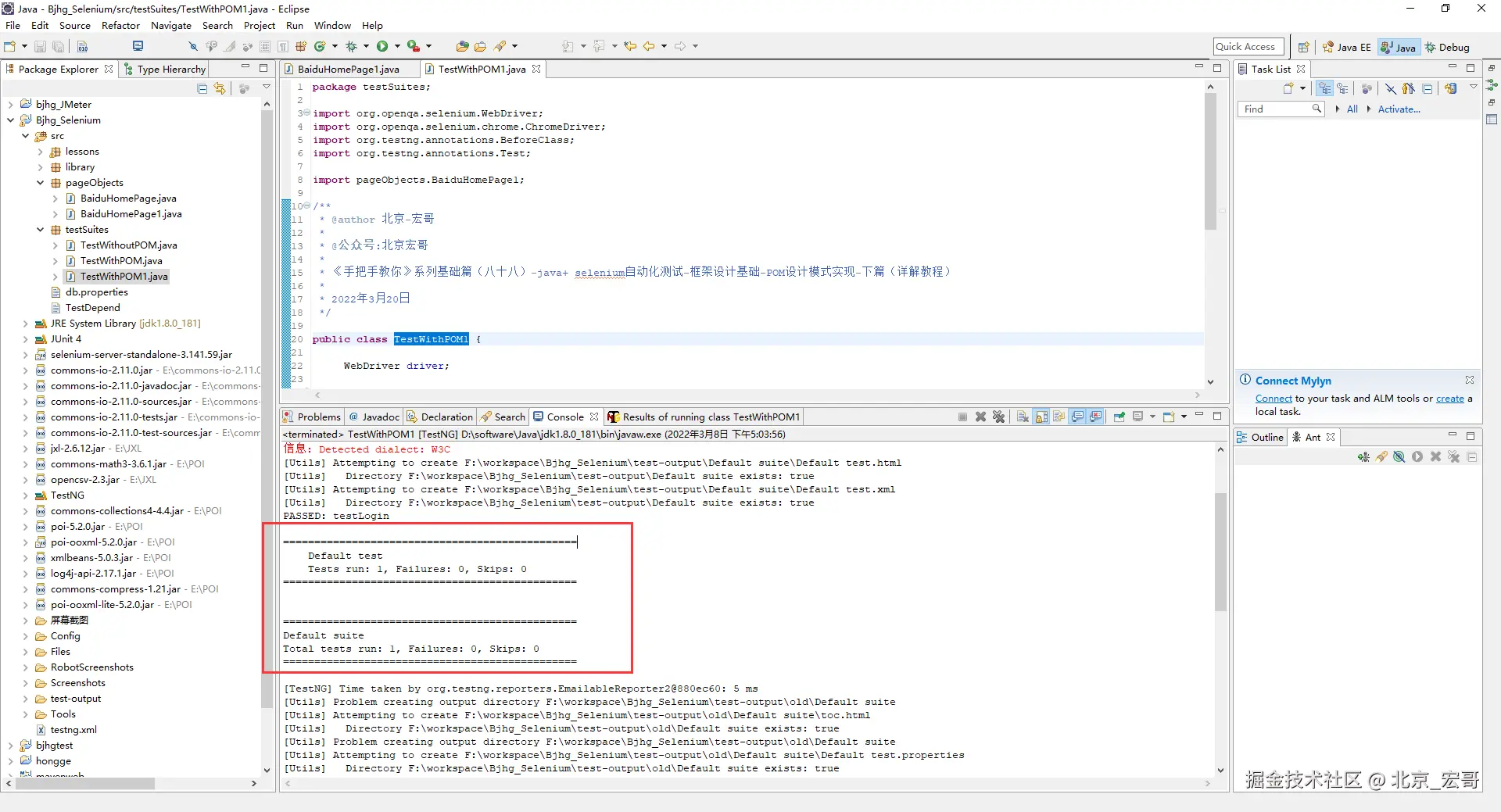This screenshot has width=1501, height=812.
Task: Switch to Debug perspective
Action: [x=1447, y=47]
